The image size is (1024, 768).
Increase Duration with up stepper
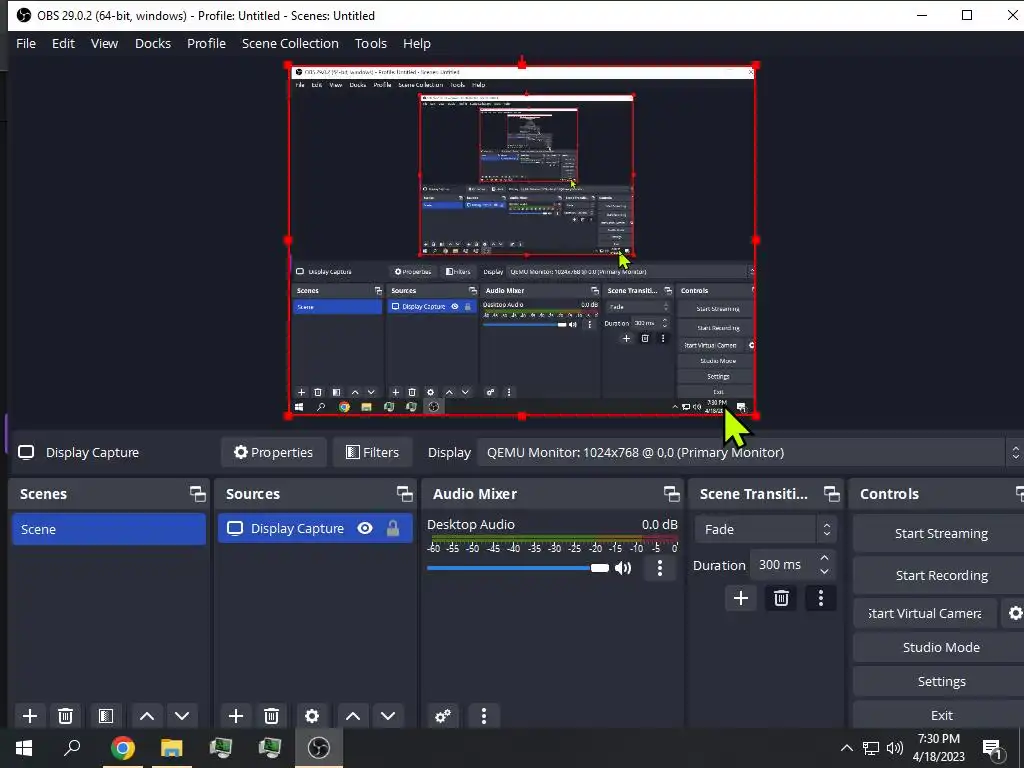click(824, 558)
